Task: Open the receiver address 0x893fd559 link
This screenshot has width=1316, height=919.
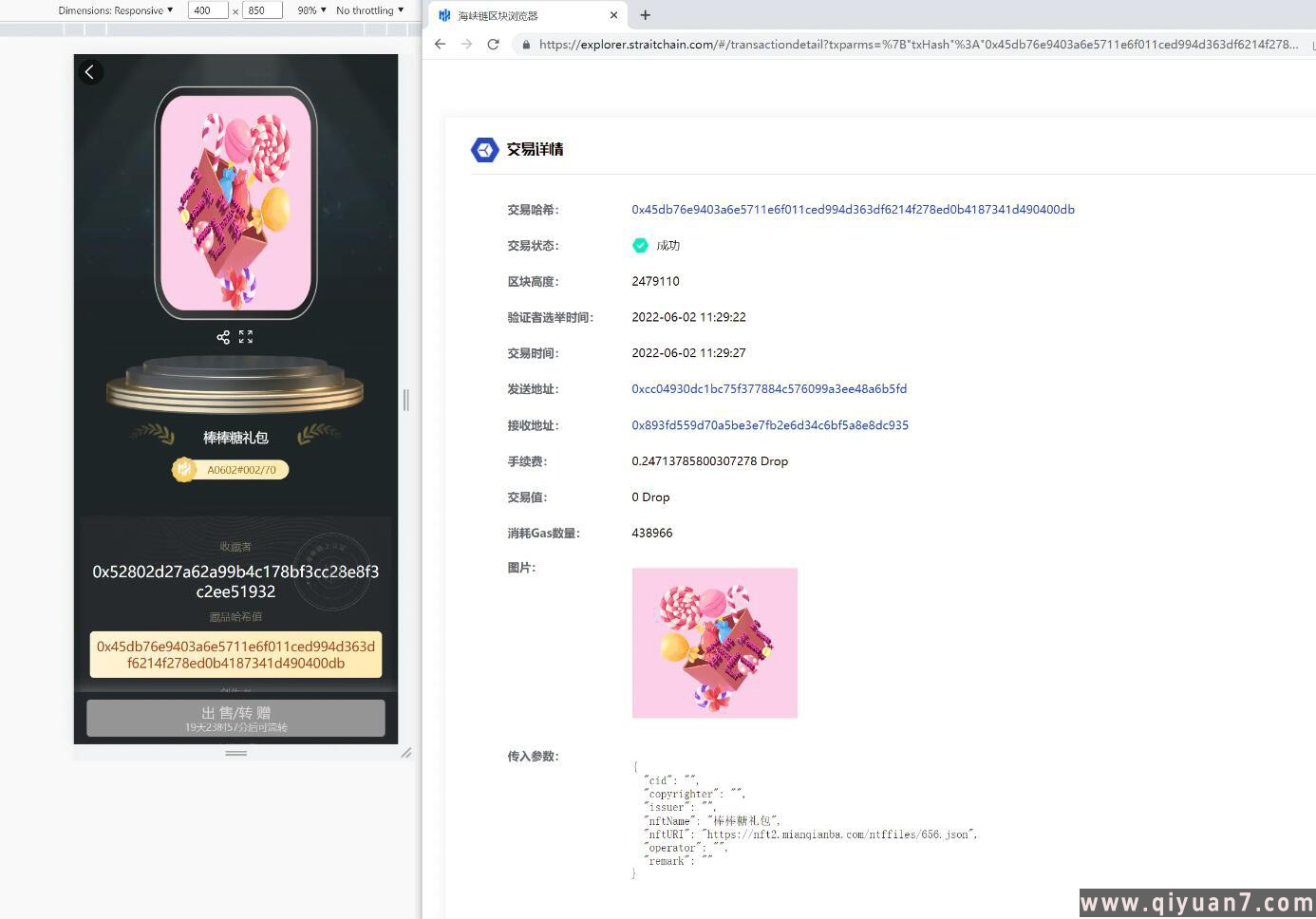Action: point(770,425)
